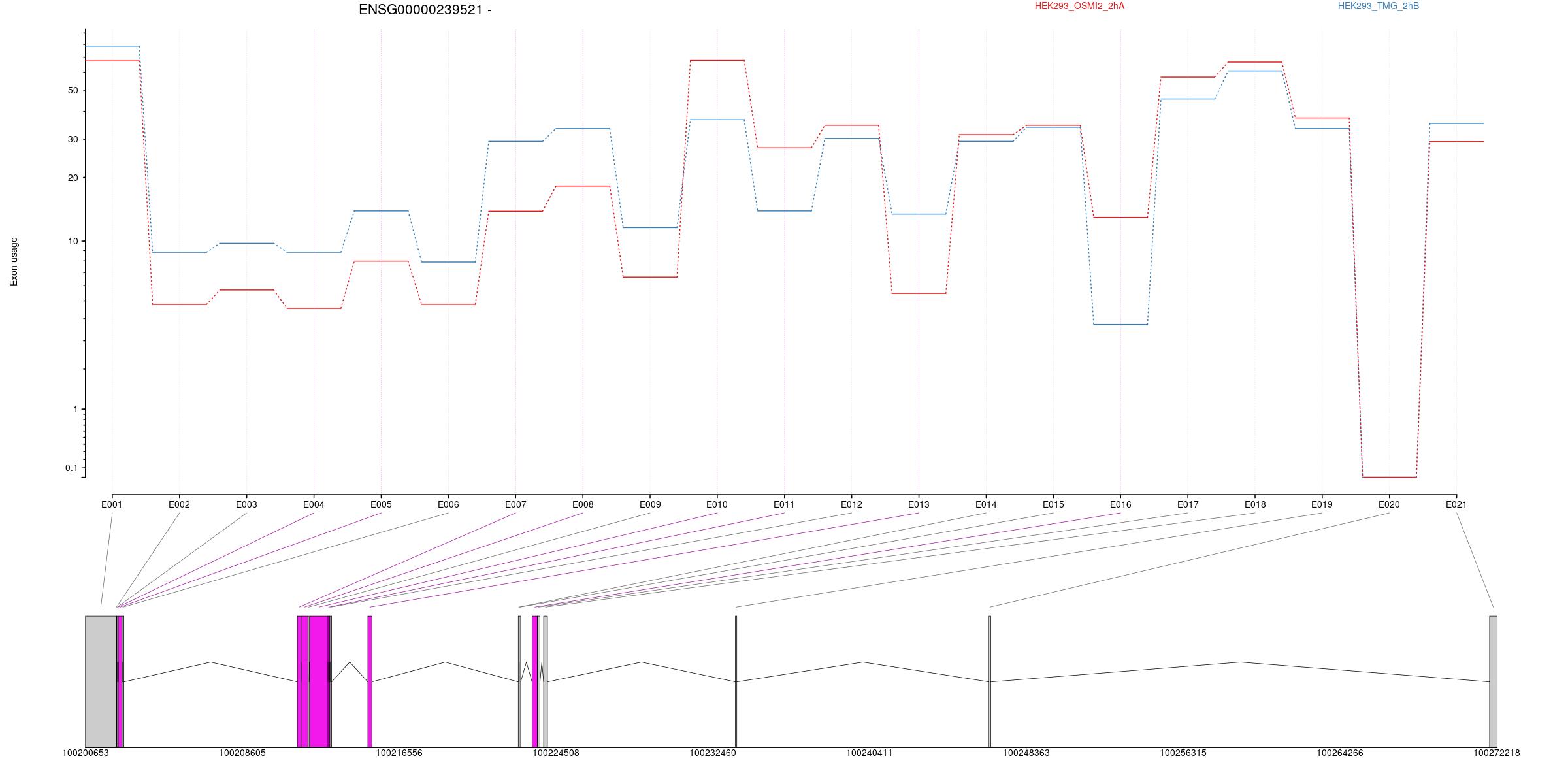Click genomic coordinate 100248363

[x=1026, y=753]
